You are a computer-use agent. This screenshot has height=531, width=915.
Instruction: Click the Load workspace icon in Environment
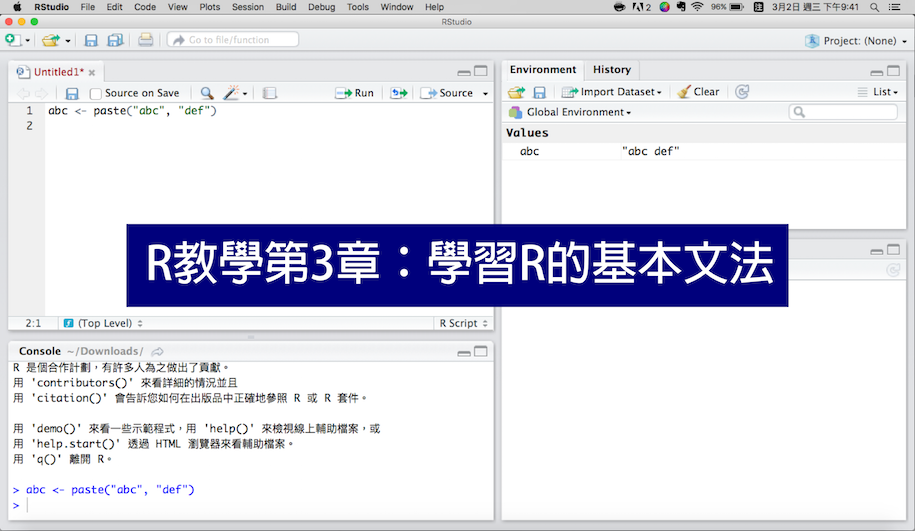[516, 92]
